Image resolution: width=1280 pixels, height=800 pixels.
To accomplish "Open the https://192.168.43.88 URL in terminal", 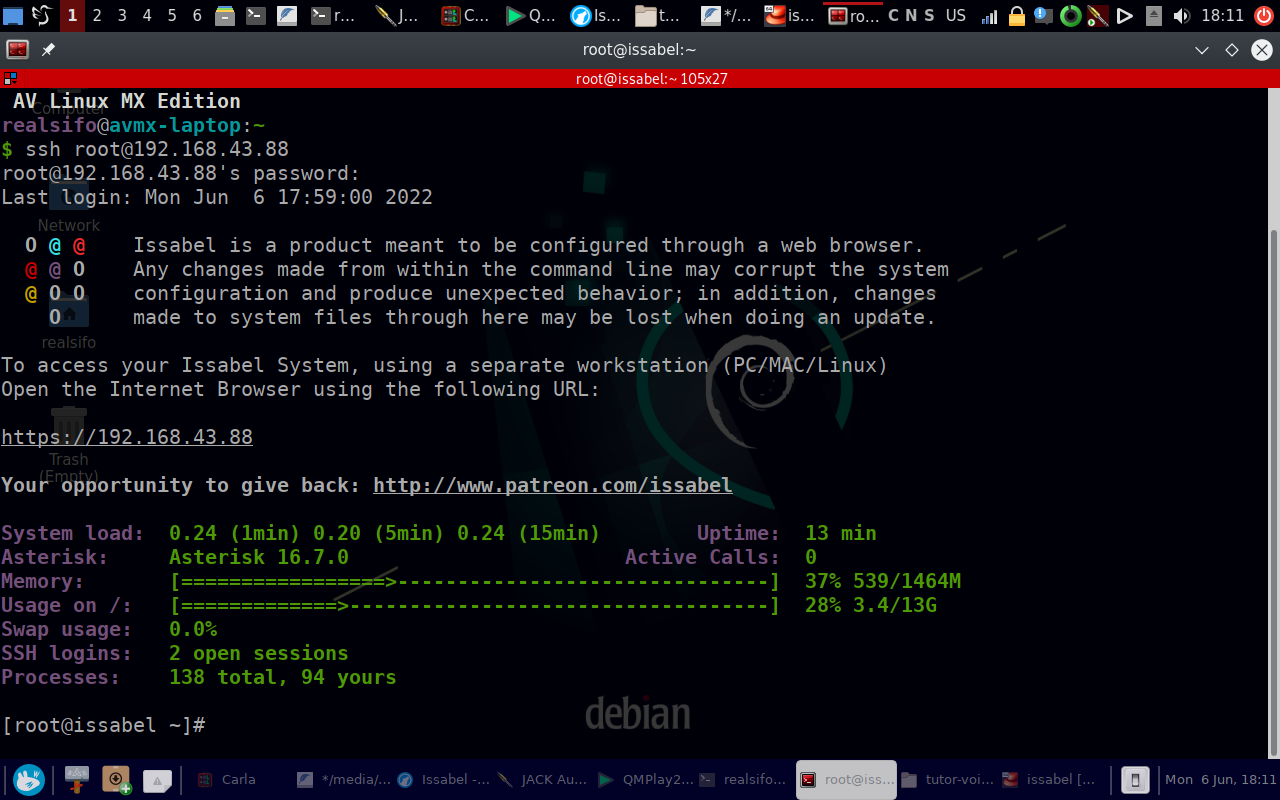I will pyautogui.click(x=127, y=437).
